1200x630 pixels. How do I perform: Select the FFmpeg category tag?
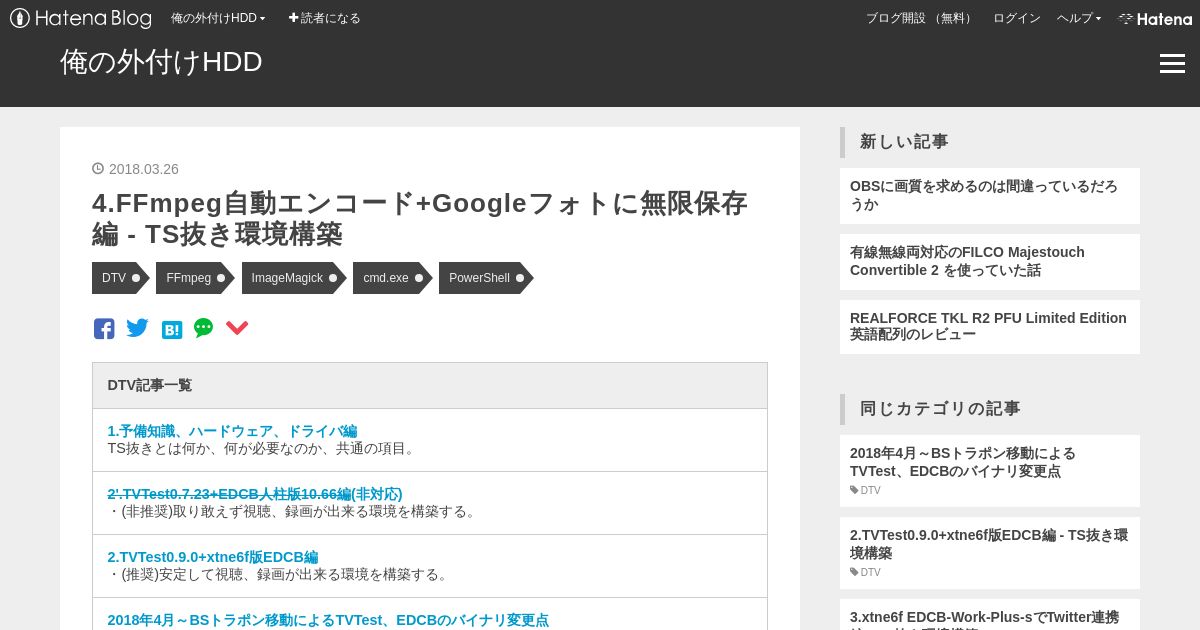pos(195,278)
